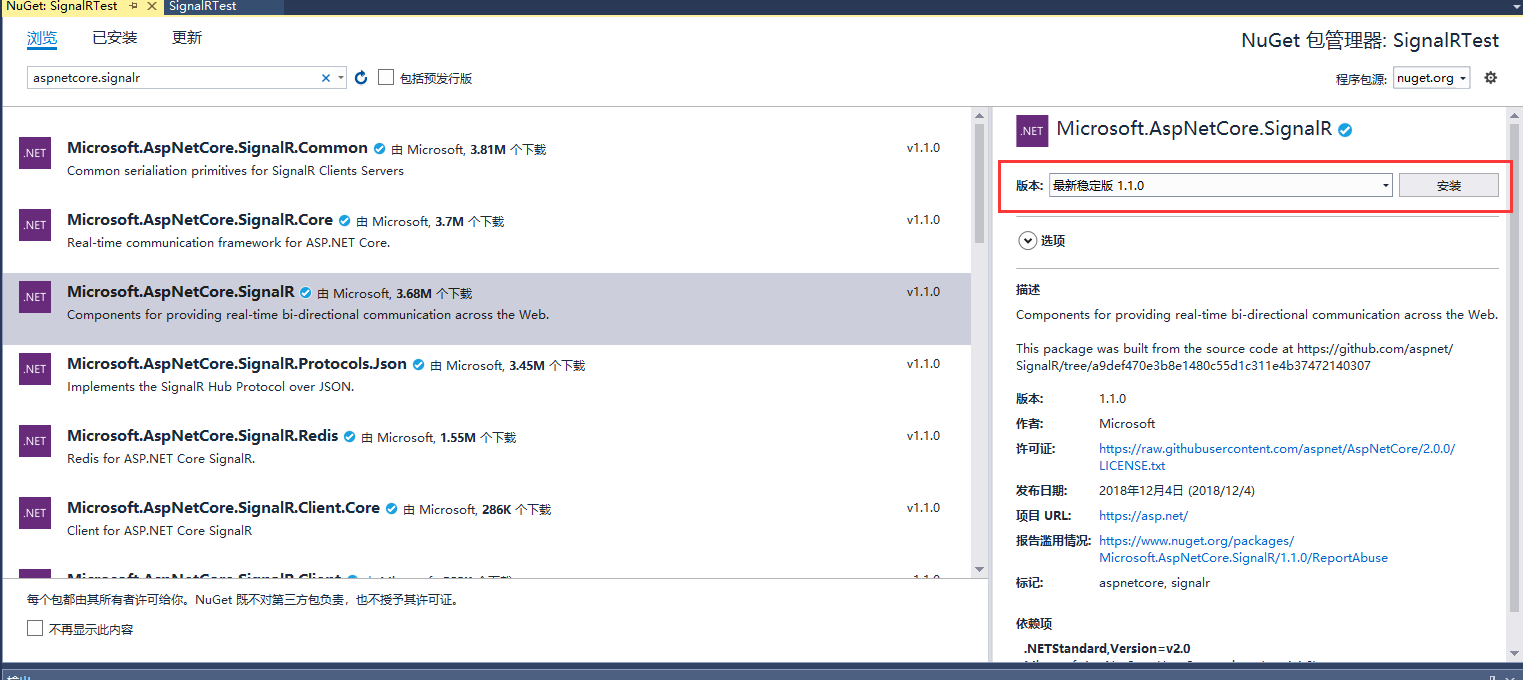Click the SignalR.Redis .NET package icon
This screenshot has width=1523, height=680.
point(35,441)
